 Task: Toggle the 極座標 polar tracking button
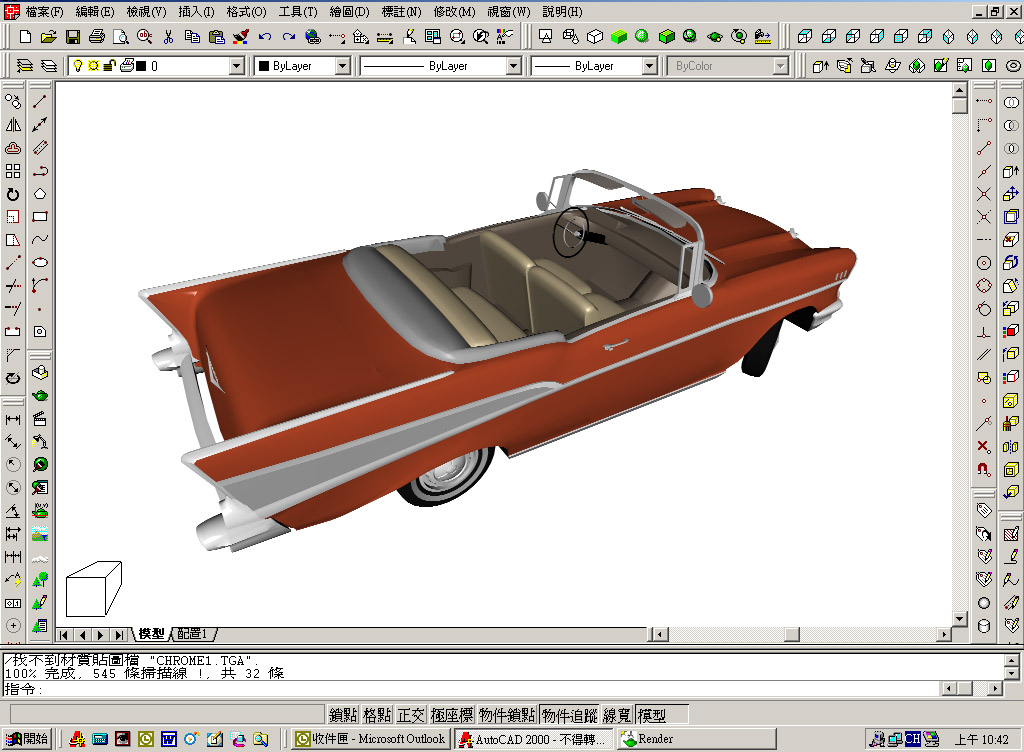click(452, 715)
